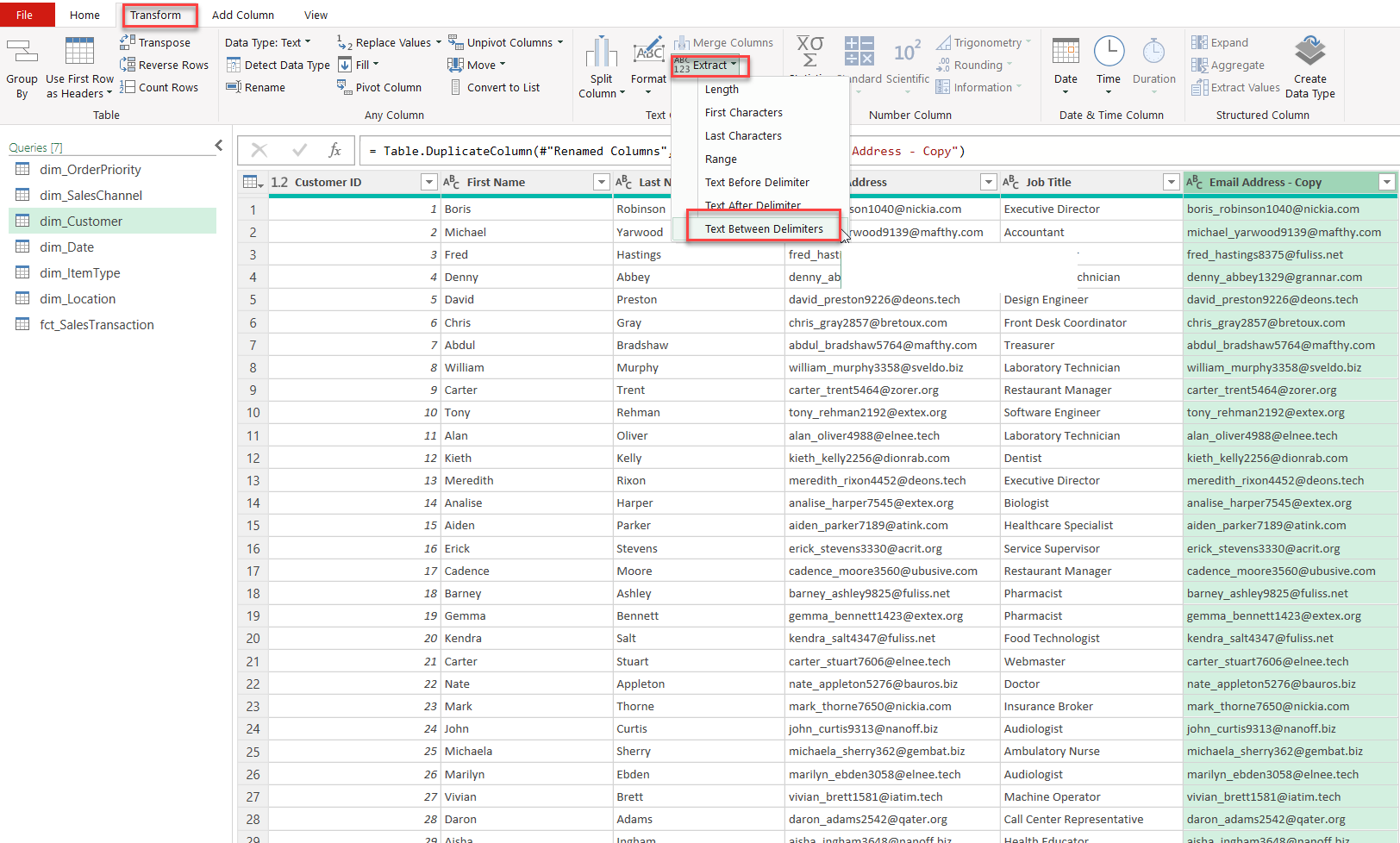Open First Name column filter dropdown
The image size is (1400, 843).
coord(602,182)
